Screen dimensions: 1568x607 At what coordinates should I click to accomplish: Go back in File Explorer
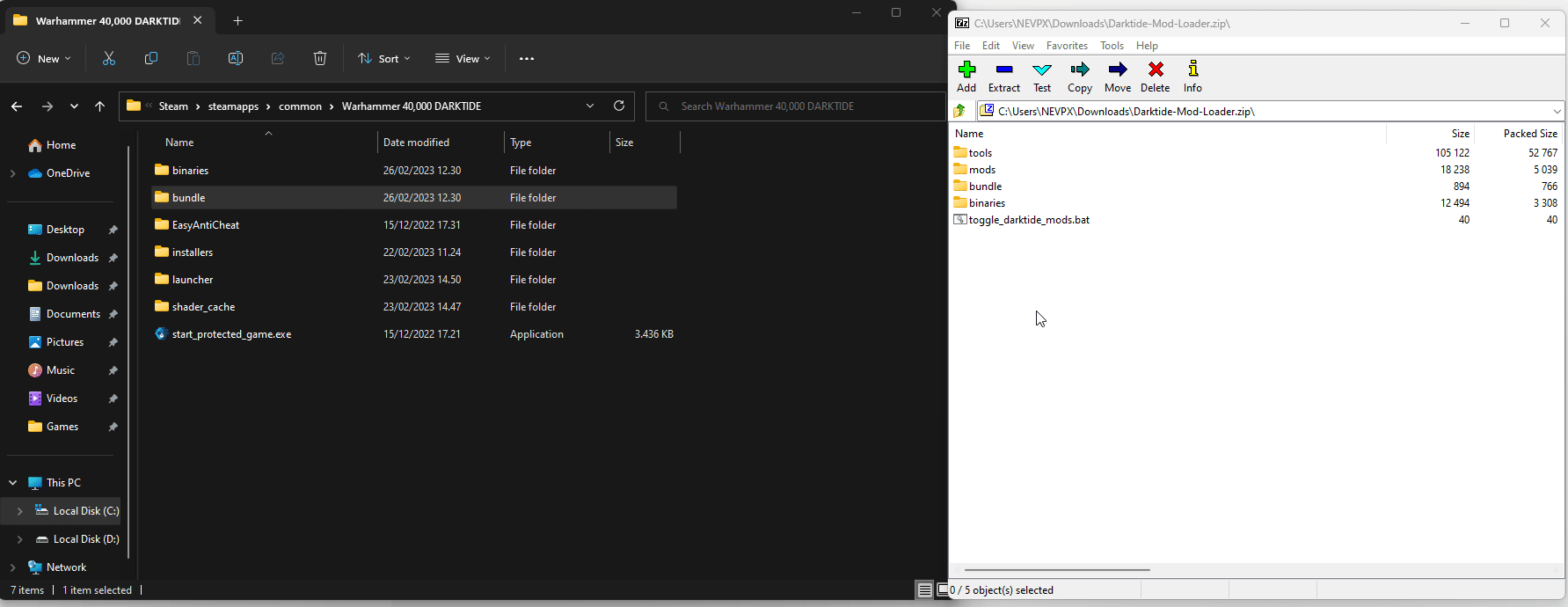(x=17, y=106)
